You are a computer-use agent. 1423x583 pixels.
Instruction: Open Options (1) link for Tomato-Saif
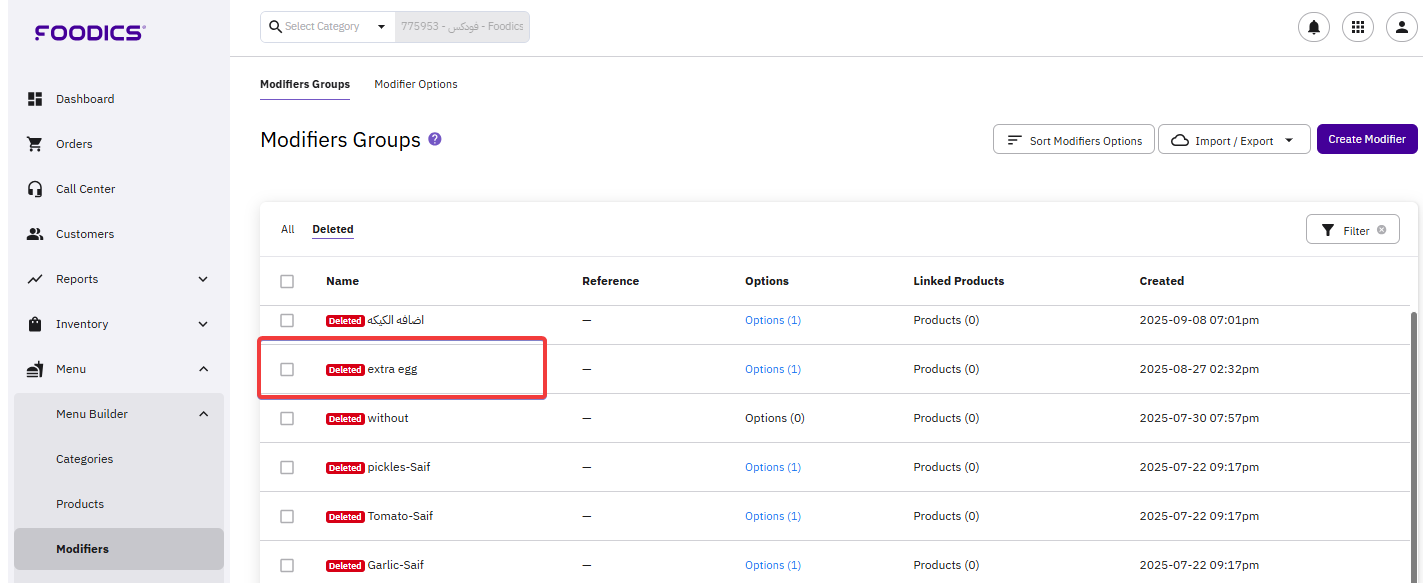click(x=772, y=516)
